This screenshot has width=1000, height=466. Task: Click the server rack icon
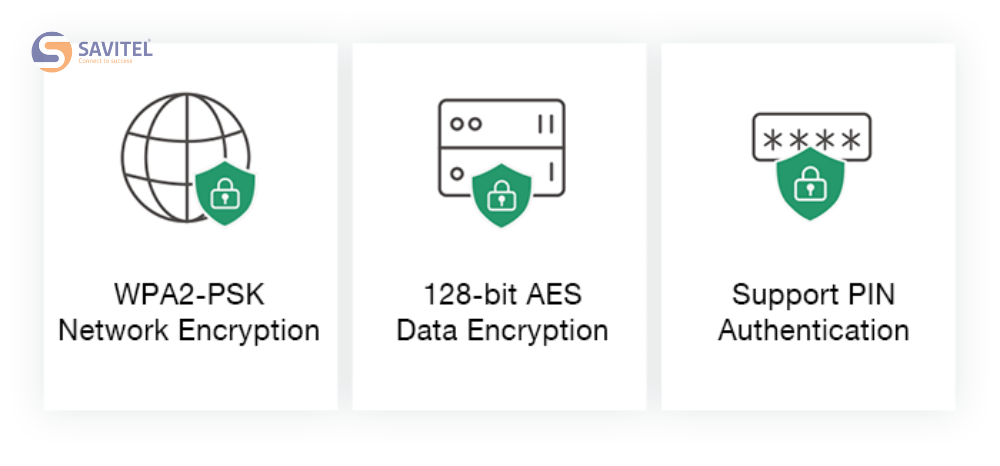(501, 147)
